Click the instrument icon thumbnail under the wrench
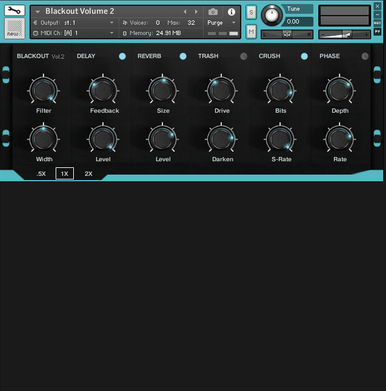The image size is (386, 391). tap(14, 28)
